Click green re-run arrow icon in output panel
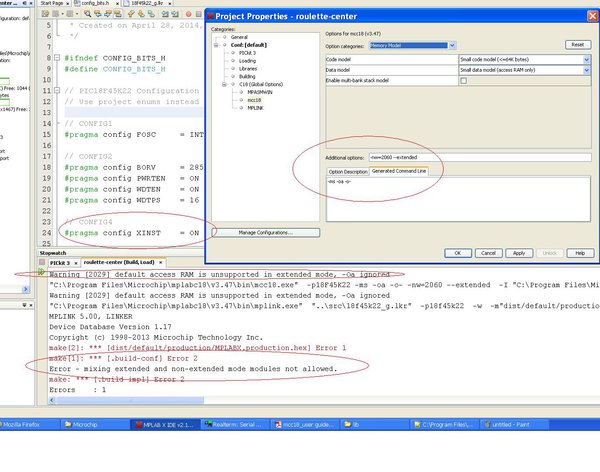The height and width of the screenshot is (472, 600). click(x=41, y=272)
